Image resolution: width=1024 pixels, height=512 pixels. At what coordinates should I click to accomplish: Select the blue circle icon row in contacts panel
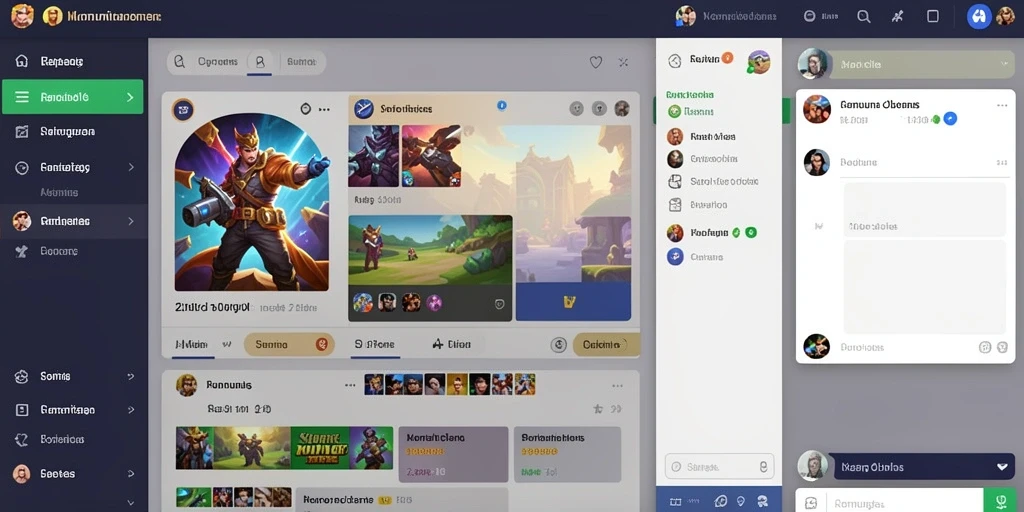[696, 257]
